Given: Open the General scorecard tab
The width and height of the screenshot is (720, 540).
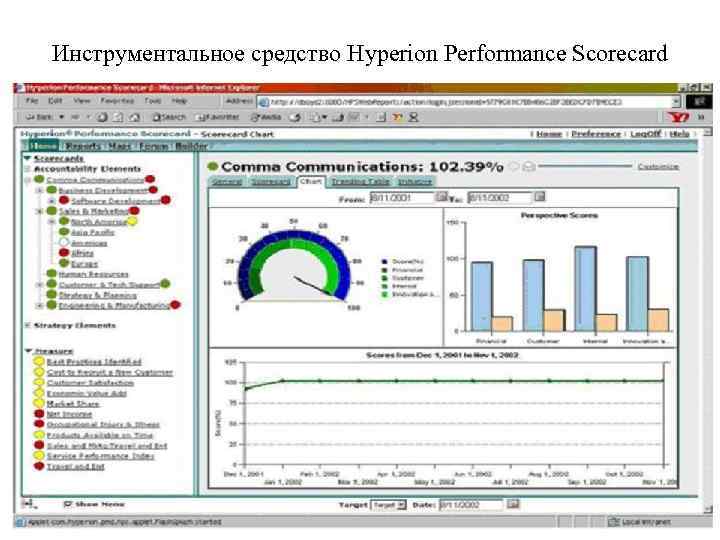Looking at the screenshot, I should 227,181.
